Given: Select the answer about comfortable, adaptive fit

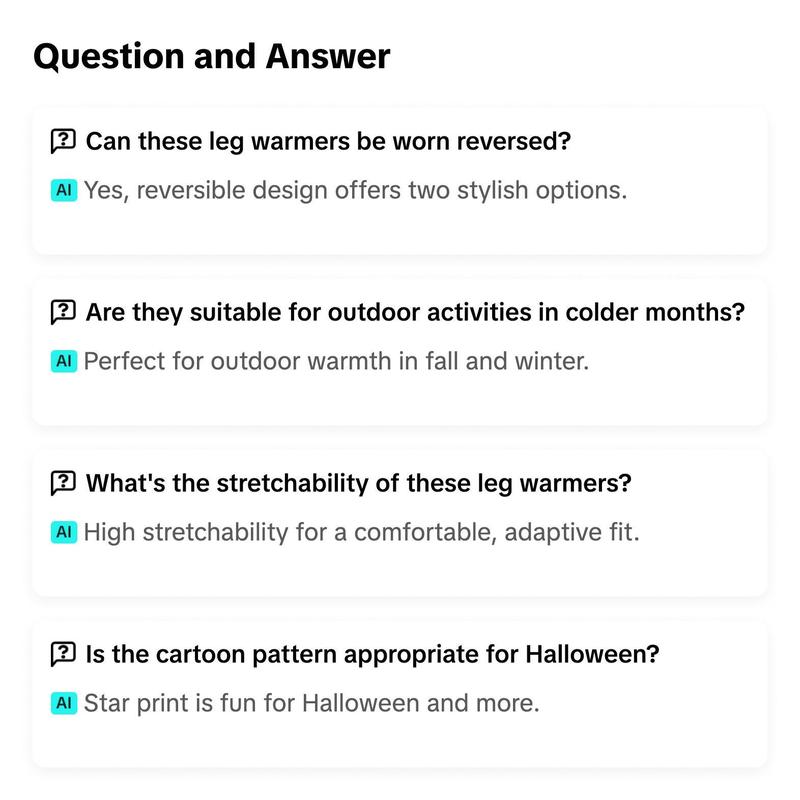Looking at the screenshot, I should click(x=362, y=532).
